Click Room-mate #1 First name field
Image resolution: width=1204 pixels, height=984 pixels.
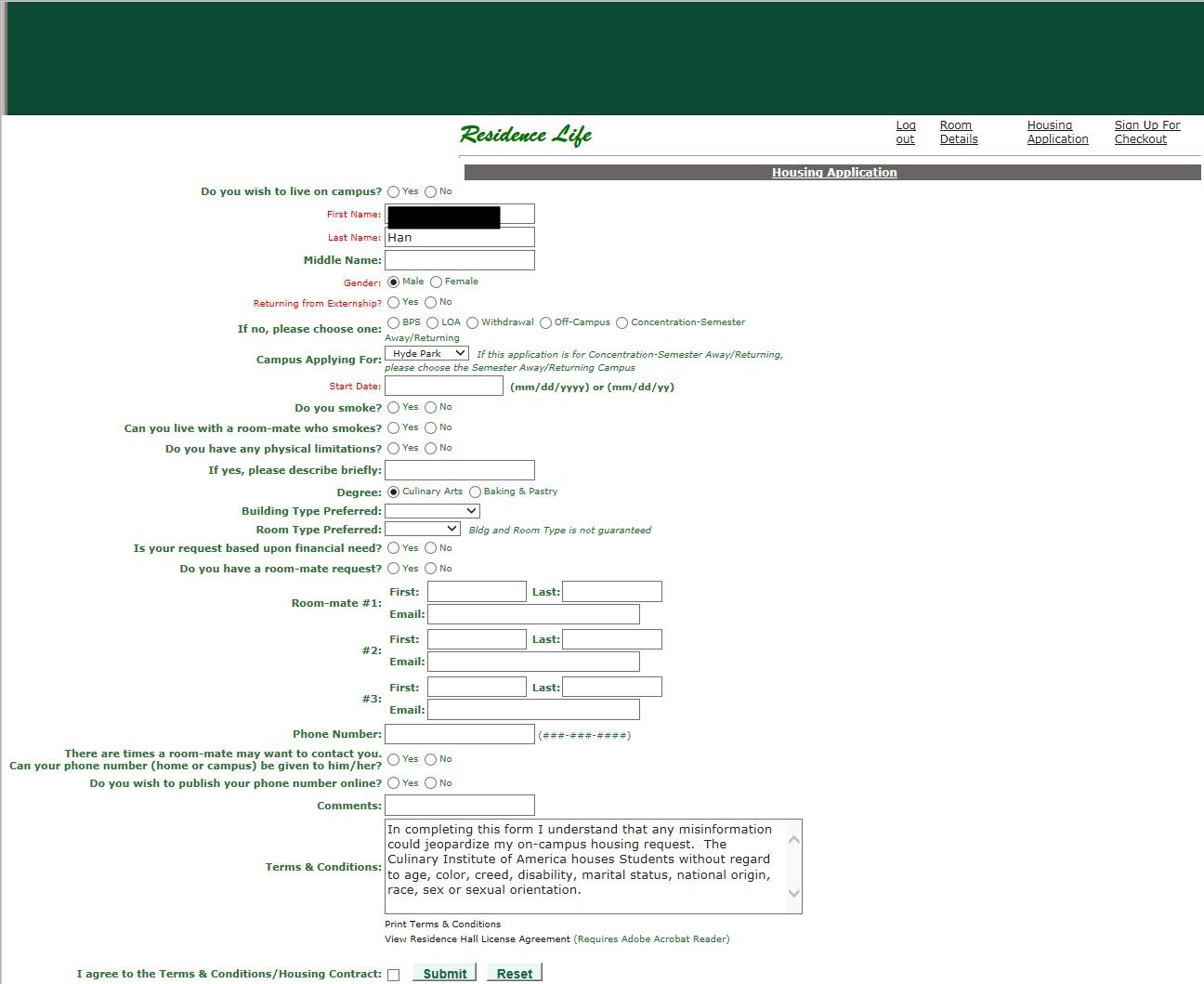point(477,591)
